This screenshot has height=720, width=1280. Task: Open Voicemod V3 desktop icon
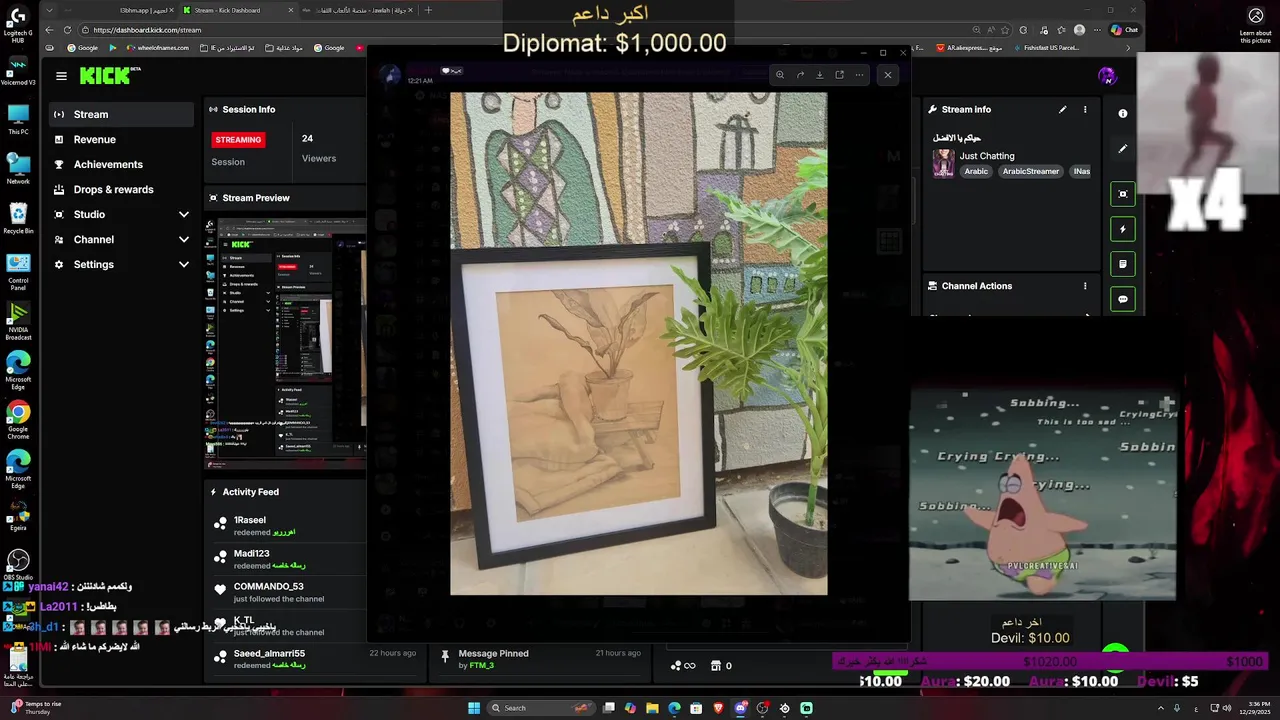click(18, 71)
